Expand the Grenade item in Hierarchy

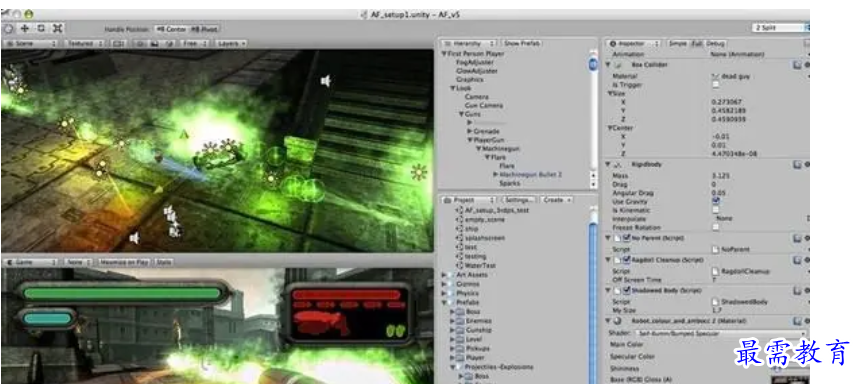pos(470,131)
